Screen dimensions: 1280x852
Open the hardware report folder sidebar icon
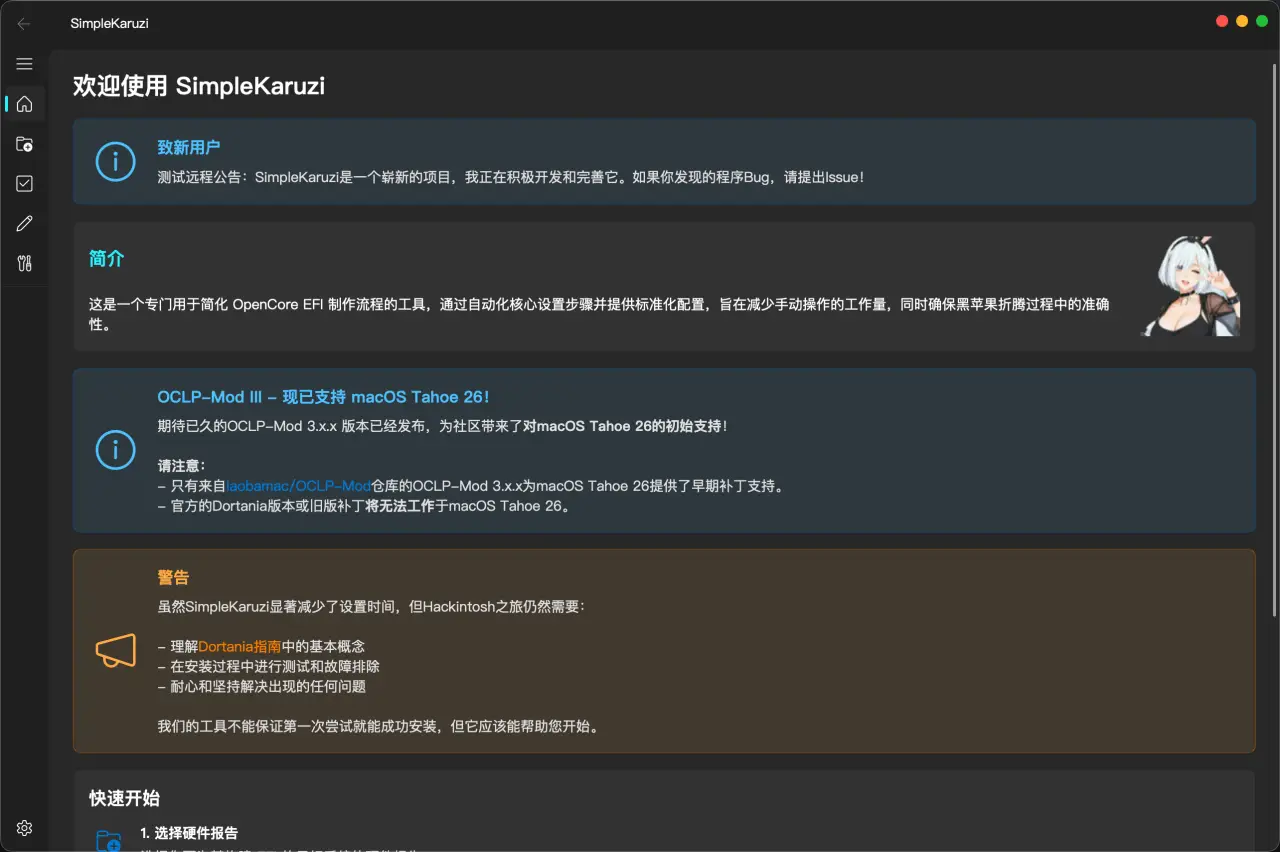24,144
